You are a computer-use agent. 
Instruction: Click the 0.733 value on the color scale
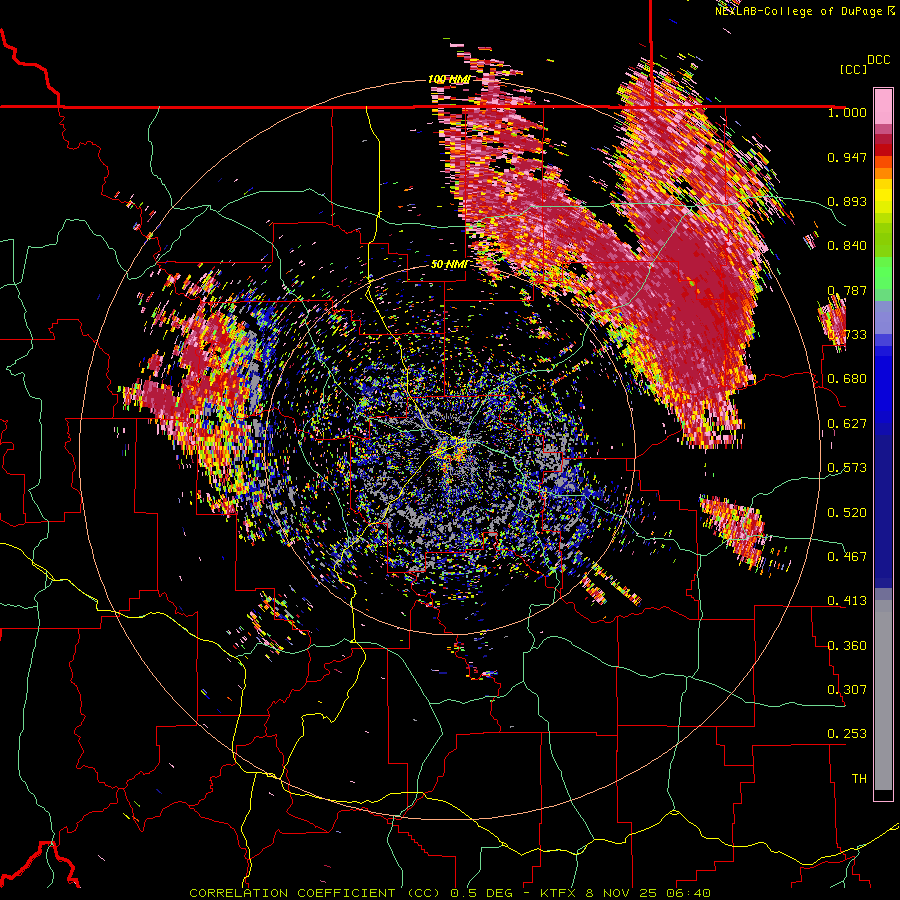click(x=847, y=335)
